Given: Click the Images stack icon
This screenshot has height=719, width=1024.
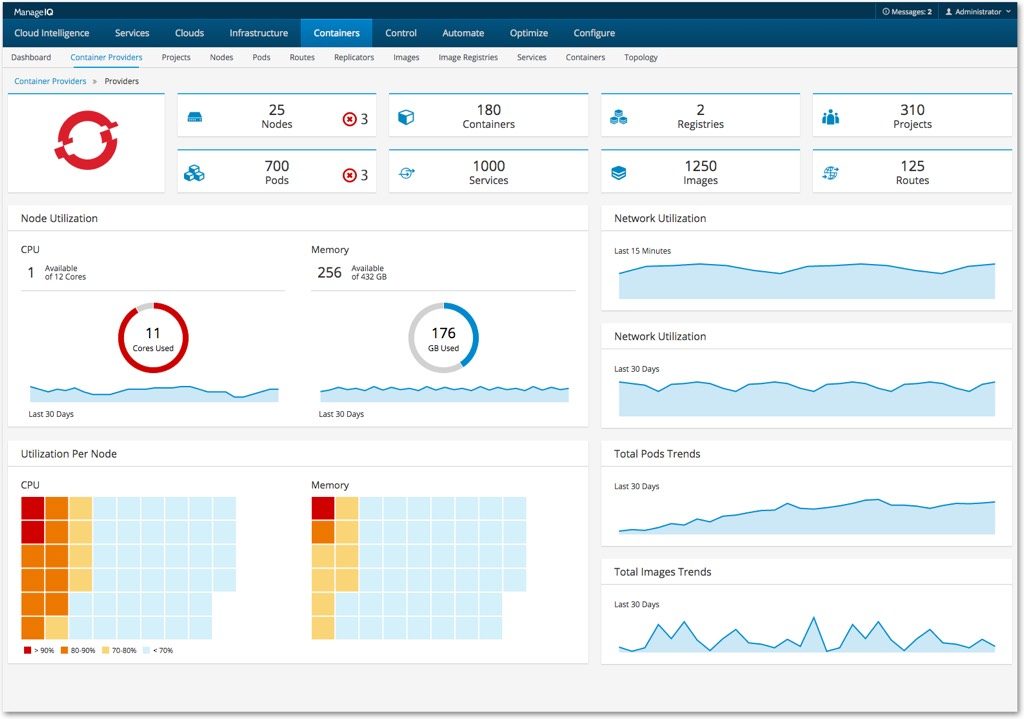Looking at the screenshot, I should 620,171.
